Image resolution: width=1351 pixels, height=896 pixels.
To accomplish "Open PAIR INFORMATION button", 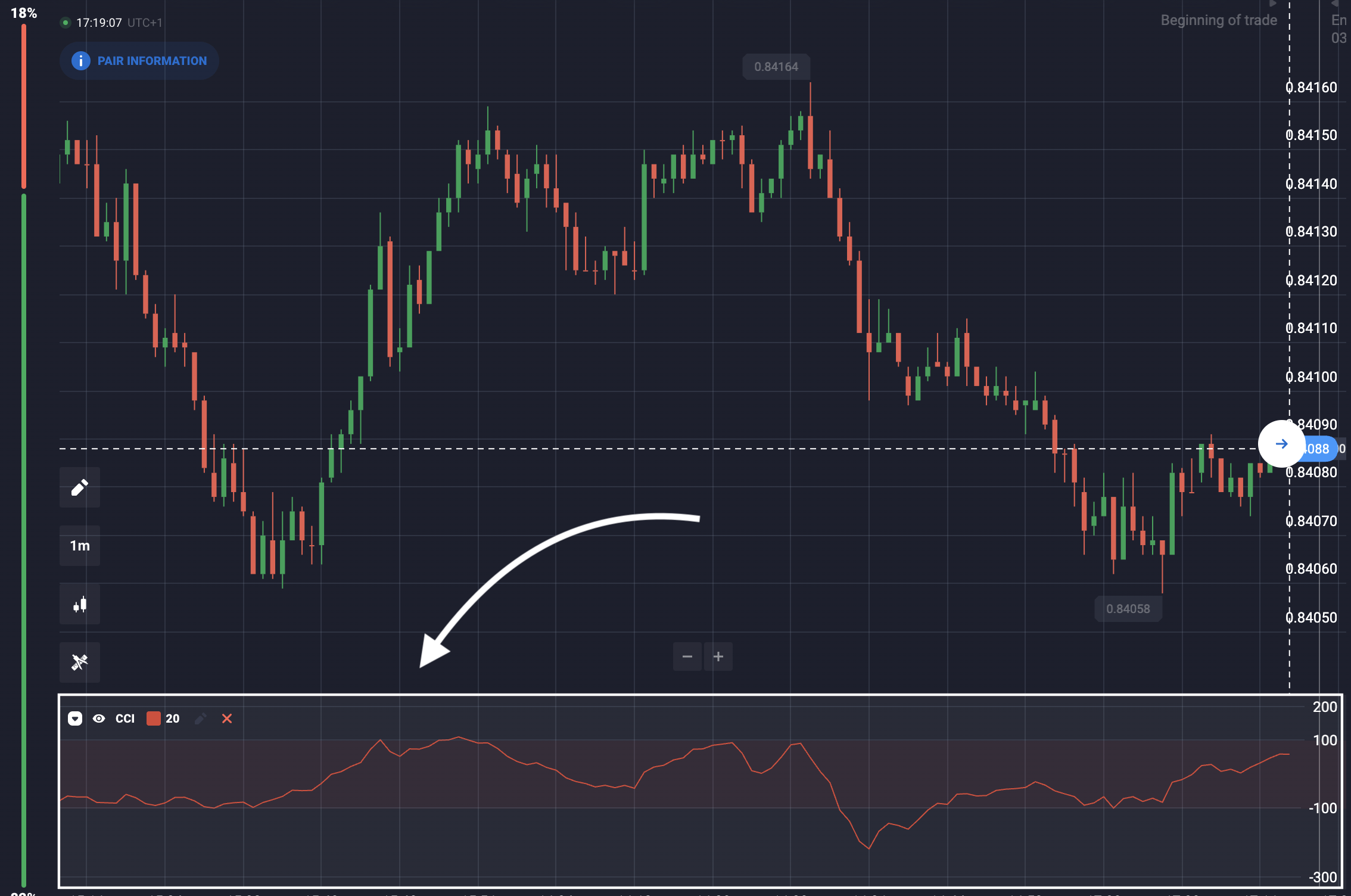I will click(139, 61).
